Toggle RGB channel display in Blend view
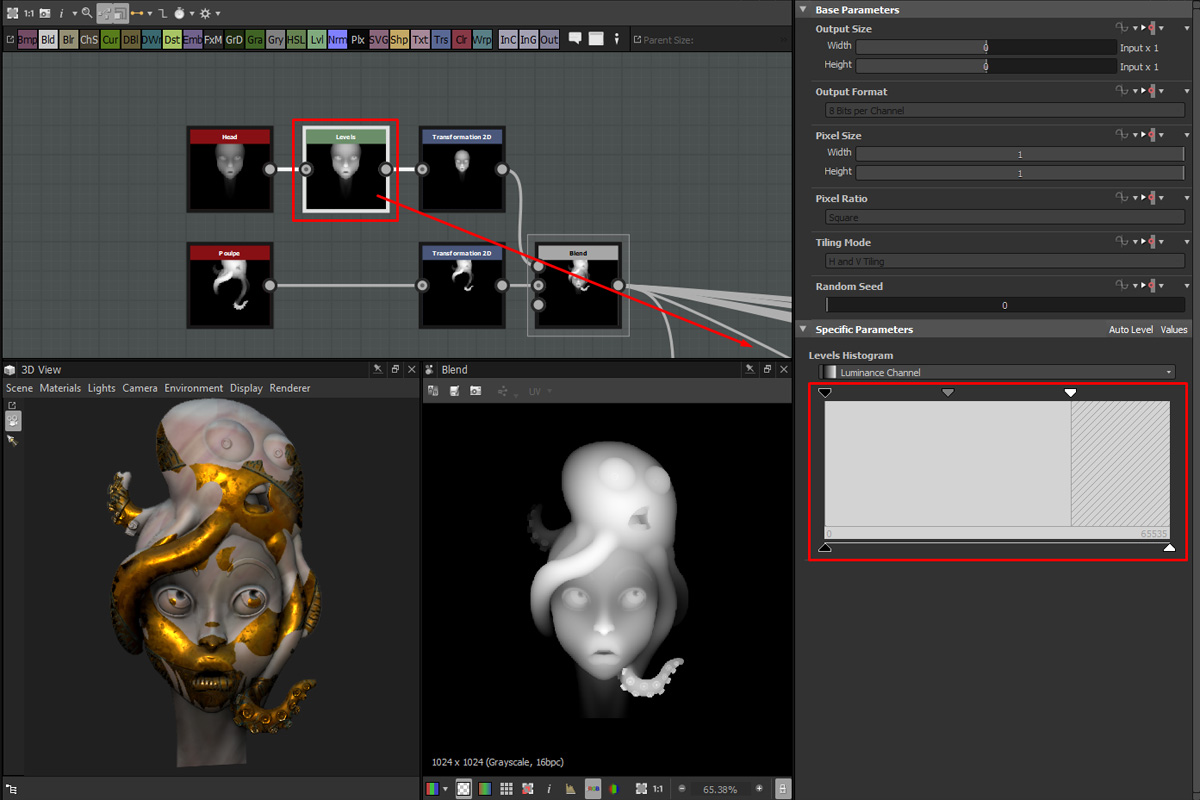Viewport: 1200px width, 800px height. coord(592,789)
